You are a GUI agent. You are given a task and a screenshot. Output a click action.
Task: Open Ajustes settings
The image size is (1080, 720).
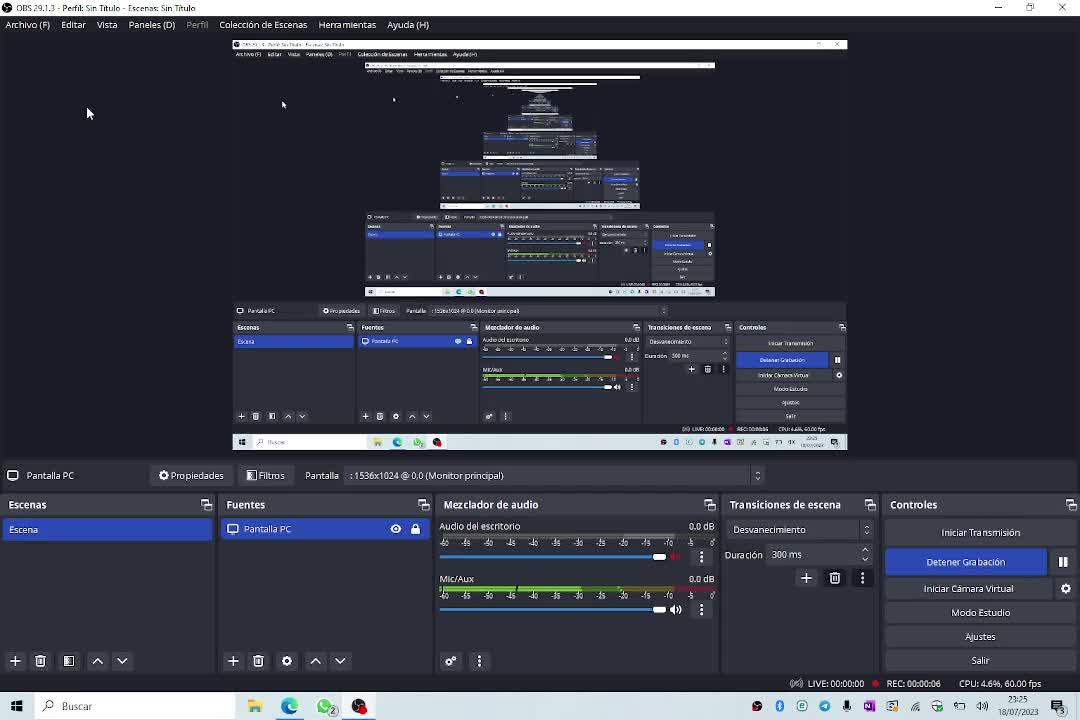click(980, 637)
